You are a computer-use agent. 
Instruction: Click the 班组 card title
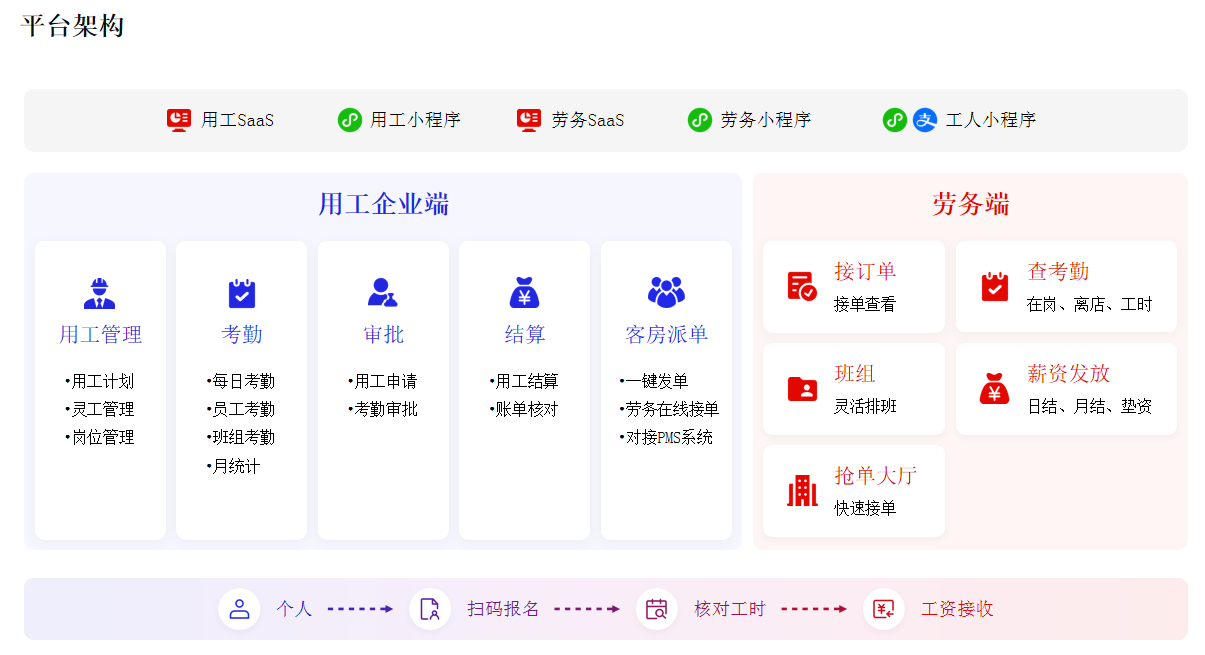coord(855,373)
